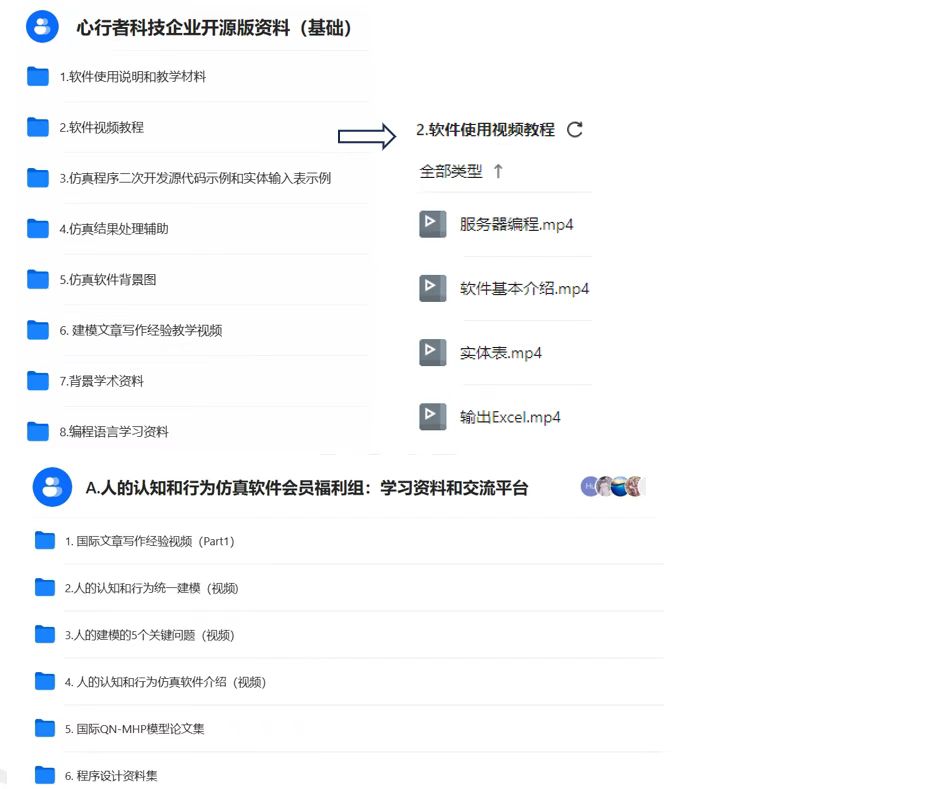Click the member avatars cluster next to the 学习资料和交流平台 title
This screenshot has height=789, width=950.
pos(612,487)
